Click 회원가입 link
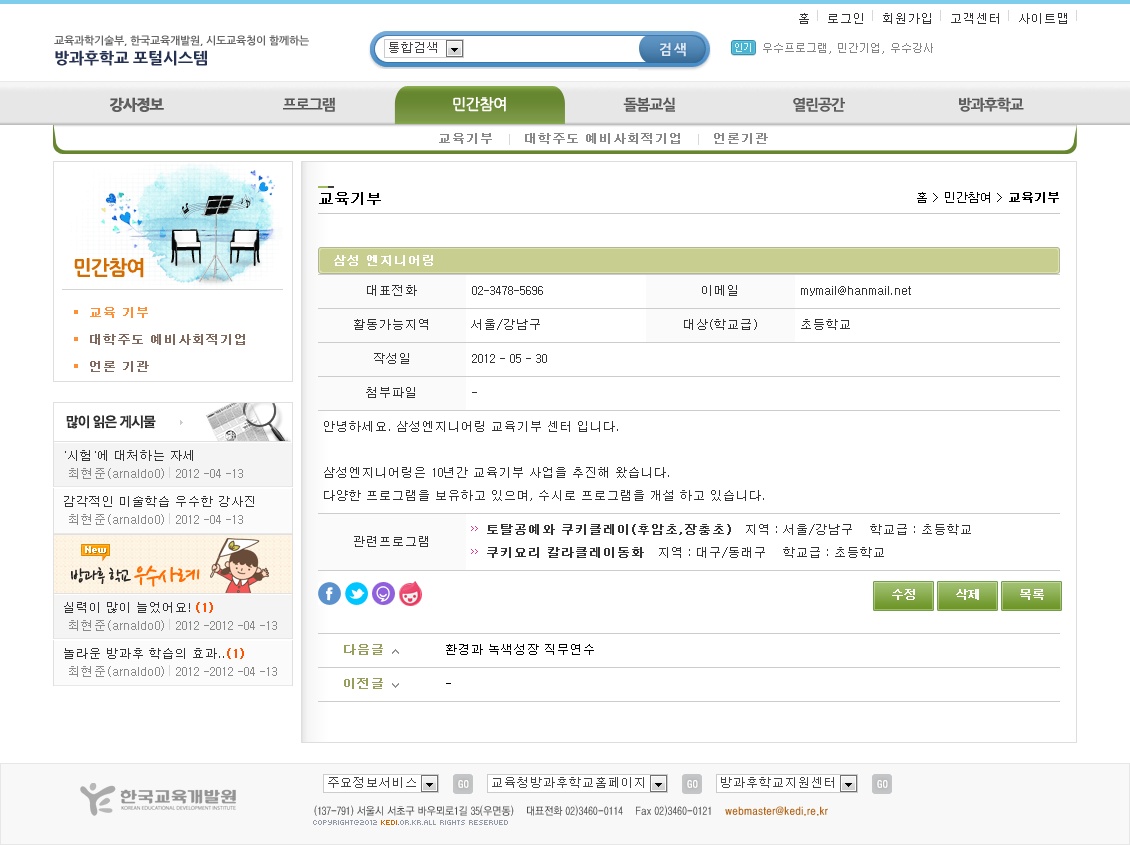Screen dimensions: 1130x845 (x=907, y=18)
